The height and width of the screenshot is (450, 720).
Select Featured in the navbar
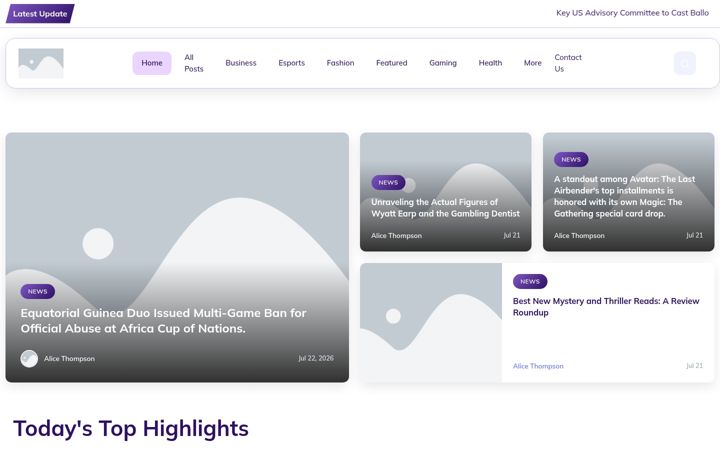(x=392, y=63)
